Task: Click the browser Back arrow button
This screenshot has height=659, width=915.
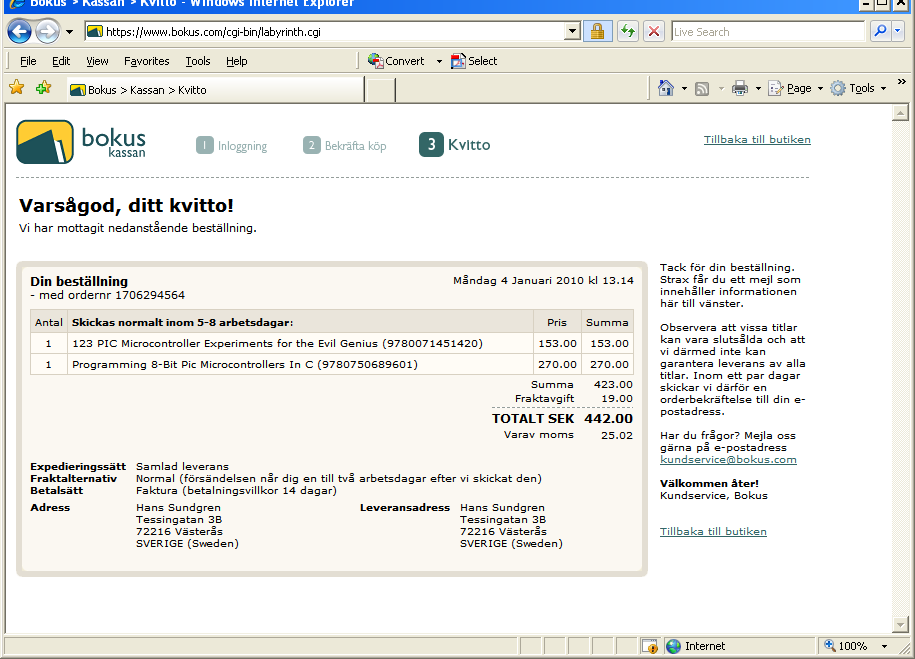Action: (x=19, y=32)
